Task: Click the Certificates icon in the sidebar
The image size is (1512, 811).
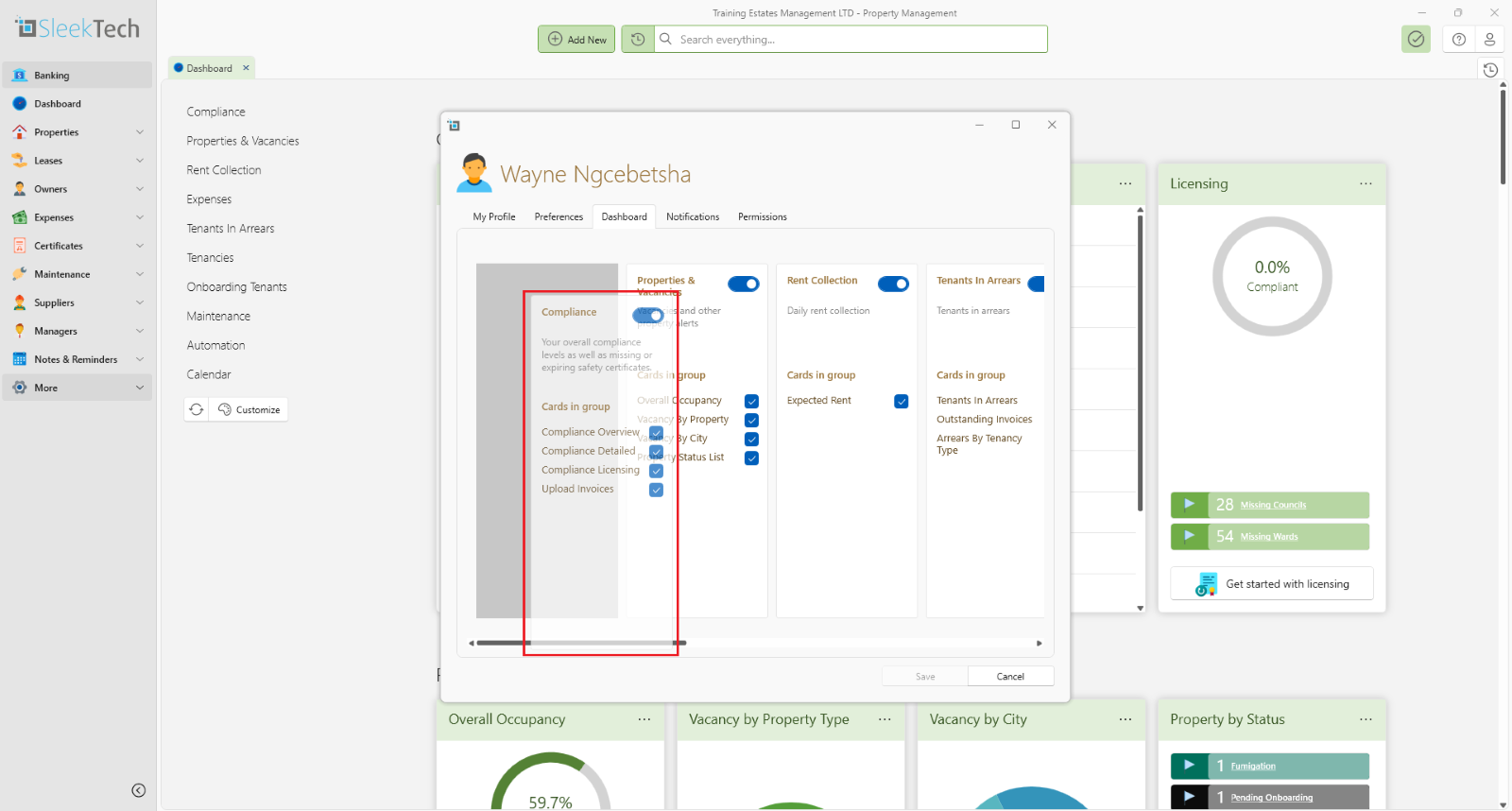Action: click(20, 246)
